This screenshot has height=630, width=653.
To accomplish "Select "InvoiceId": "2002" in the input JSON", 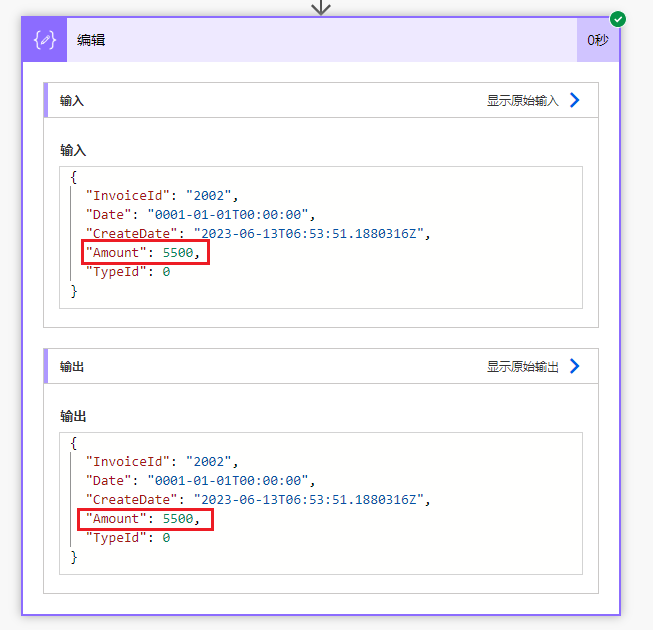I will pyautogui.click(x=162, y=195).
